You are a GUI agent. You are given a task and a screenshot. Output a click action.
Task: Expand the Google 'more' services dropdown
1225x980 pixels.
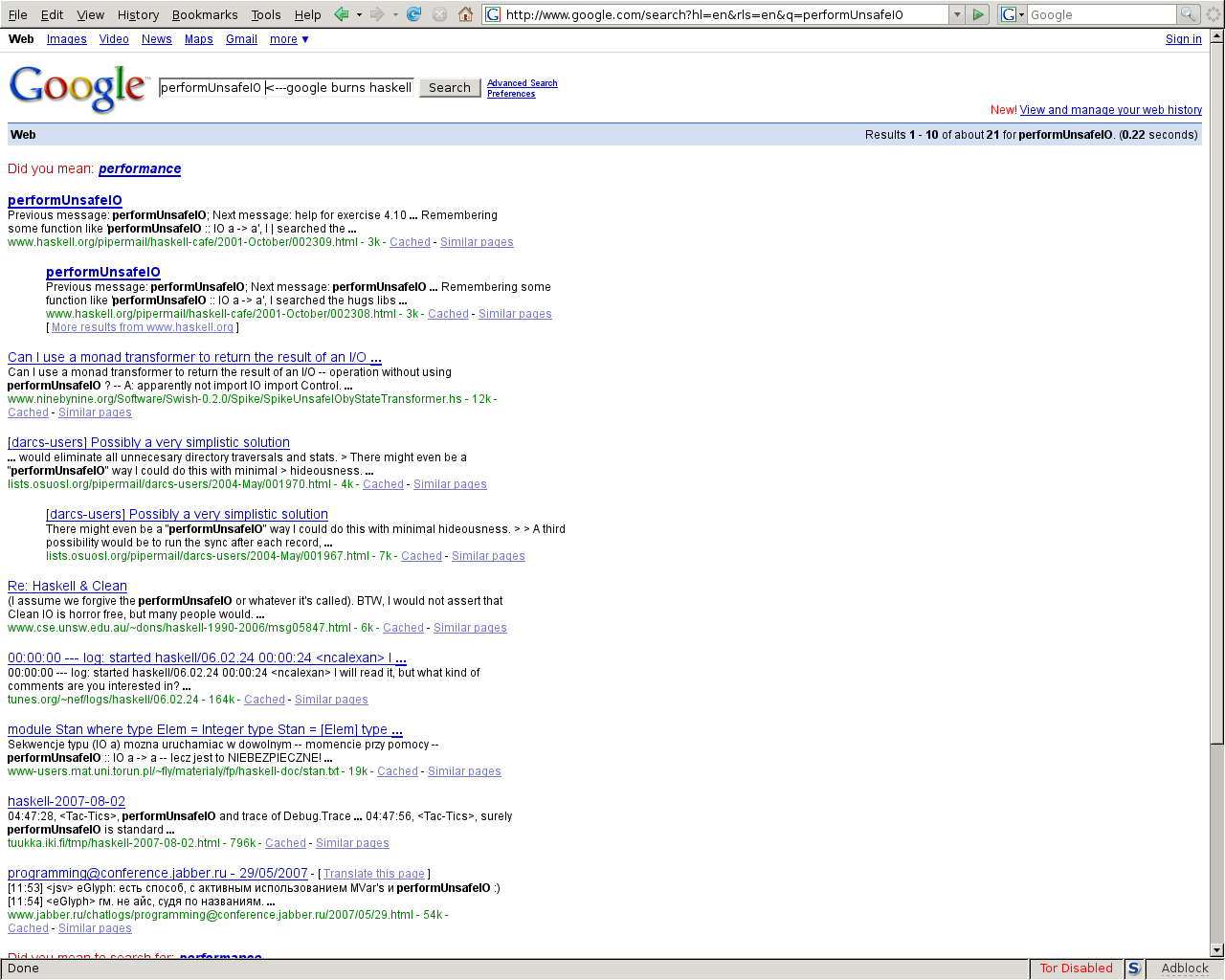(x=289, y=39)
